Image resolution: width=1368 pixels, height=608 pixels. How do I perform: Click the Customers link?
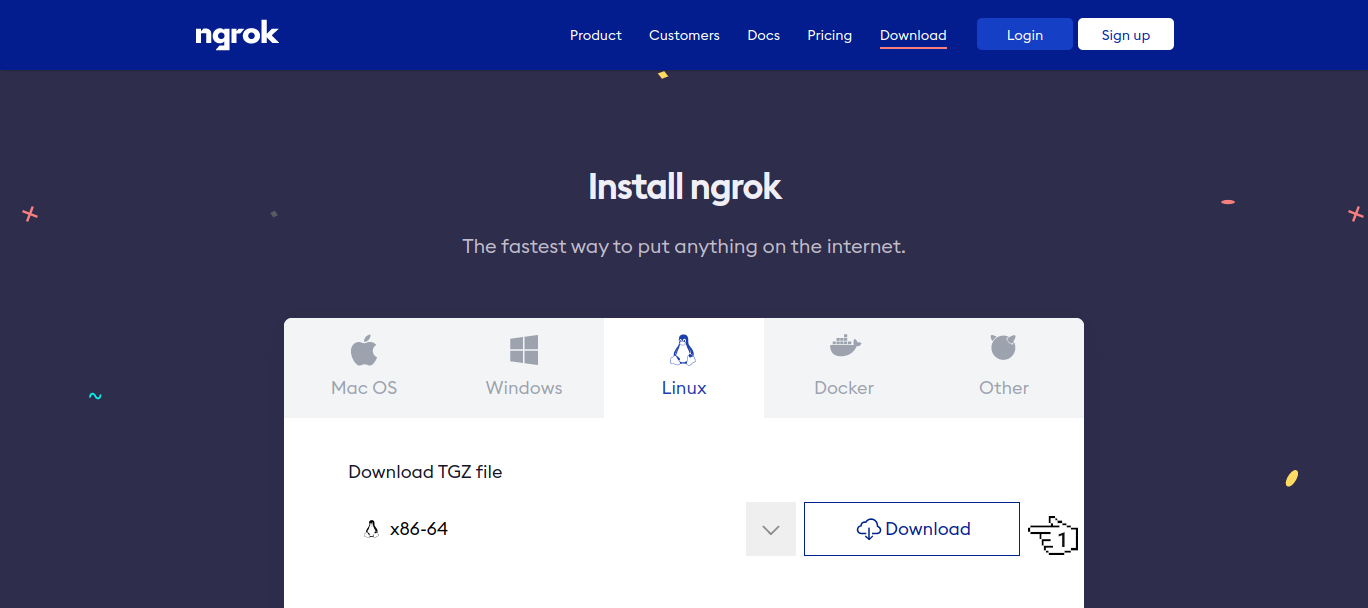coord(684,35)
